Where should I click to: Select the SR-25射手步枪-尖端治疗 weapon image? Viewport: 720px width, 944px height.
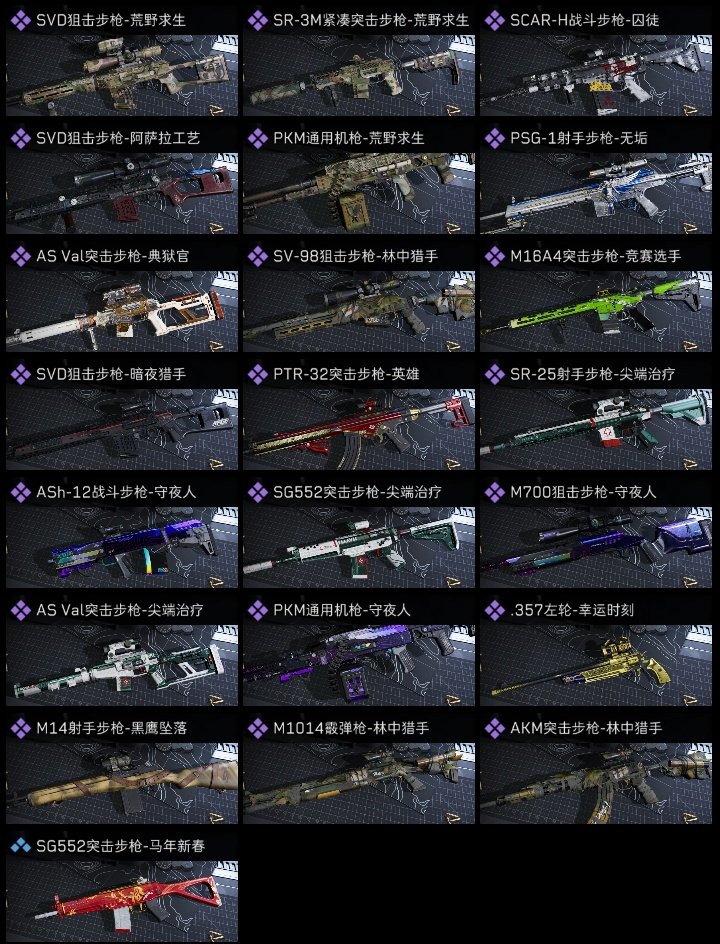(x=596, y=429)
